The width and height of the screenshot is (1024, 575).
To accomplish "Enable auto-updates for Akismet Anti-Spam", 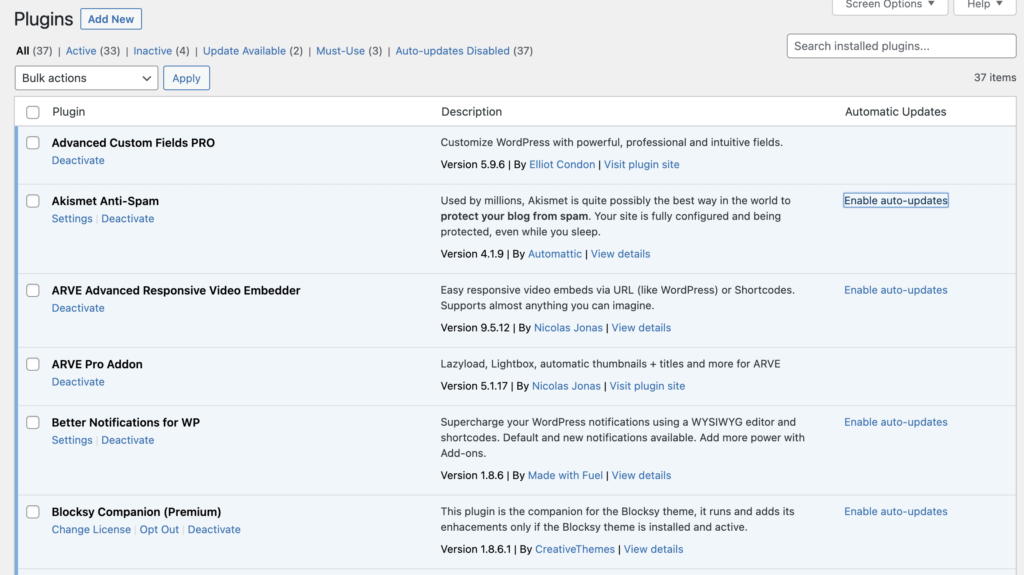I will pyautogui.click(x=895, y=201).
